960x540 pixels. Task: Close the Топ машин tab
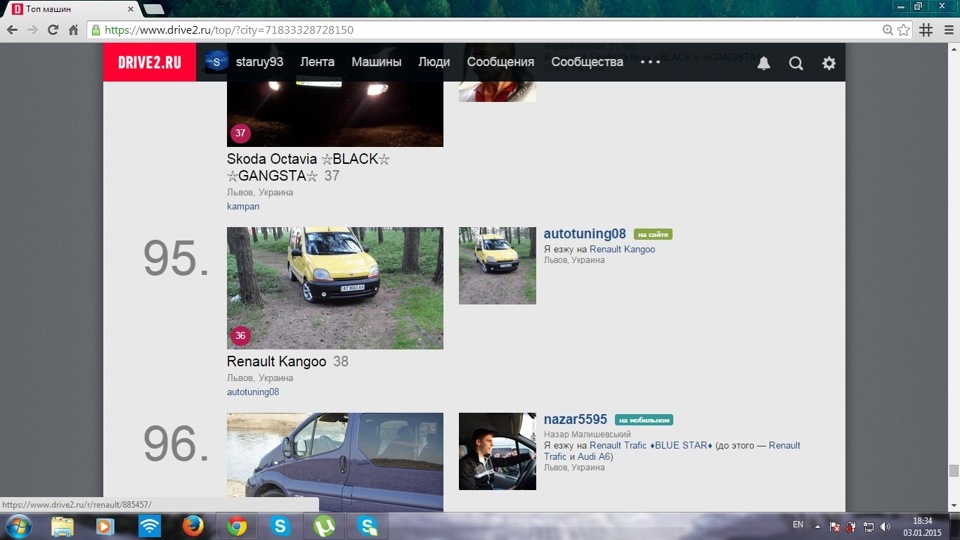pos(130,9)
